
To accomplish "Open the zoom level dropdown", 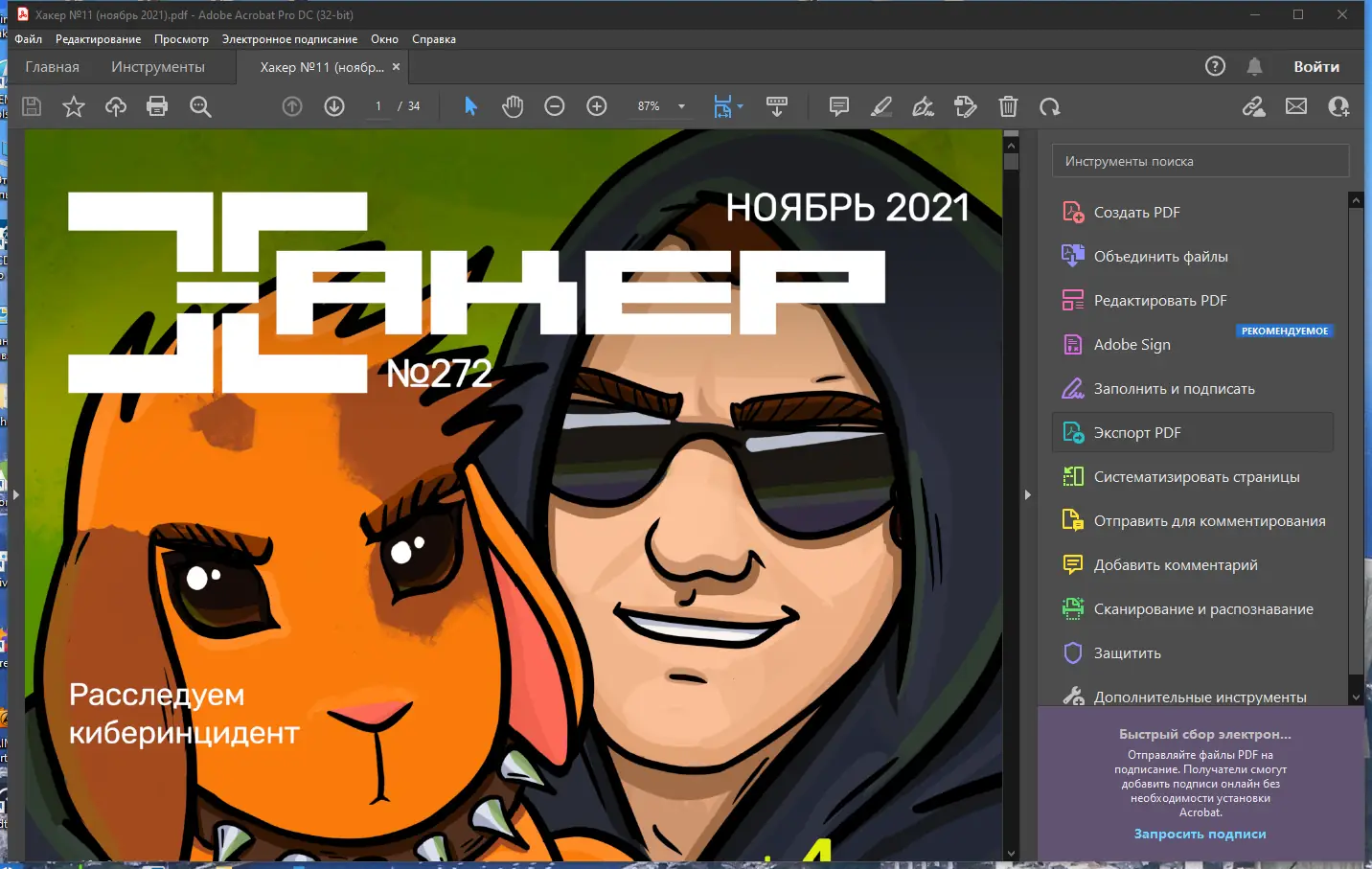I will (x=682, y=106).
